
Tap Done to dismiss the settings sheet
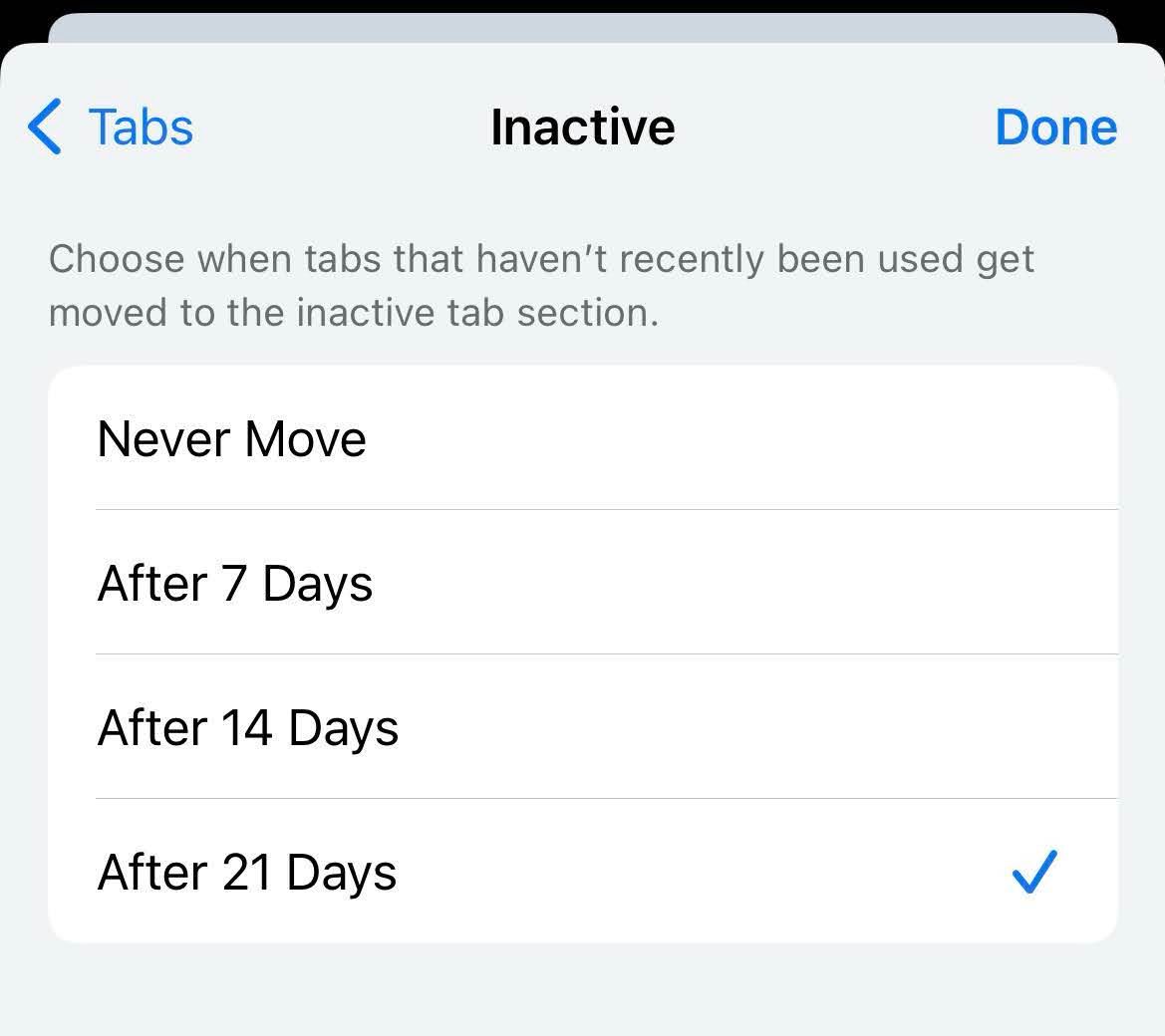coord(1055,127)
